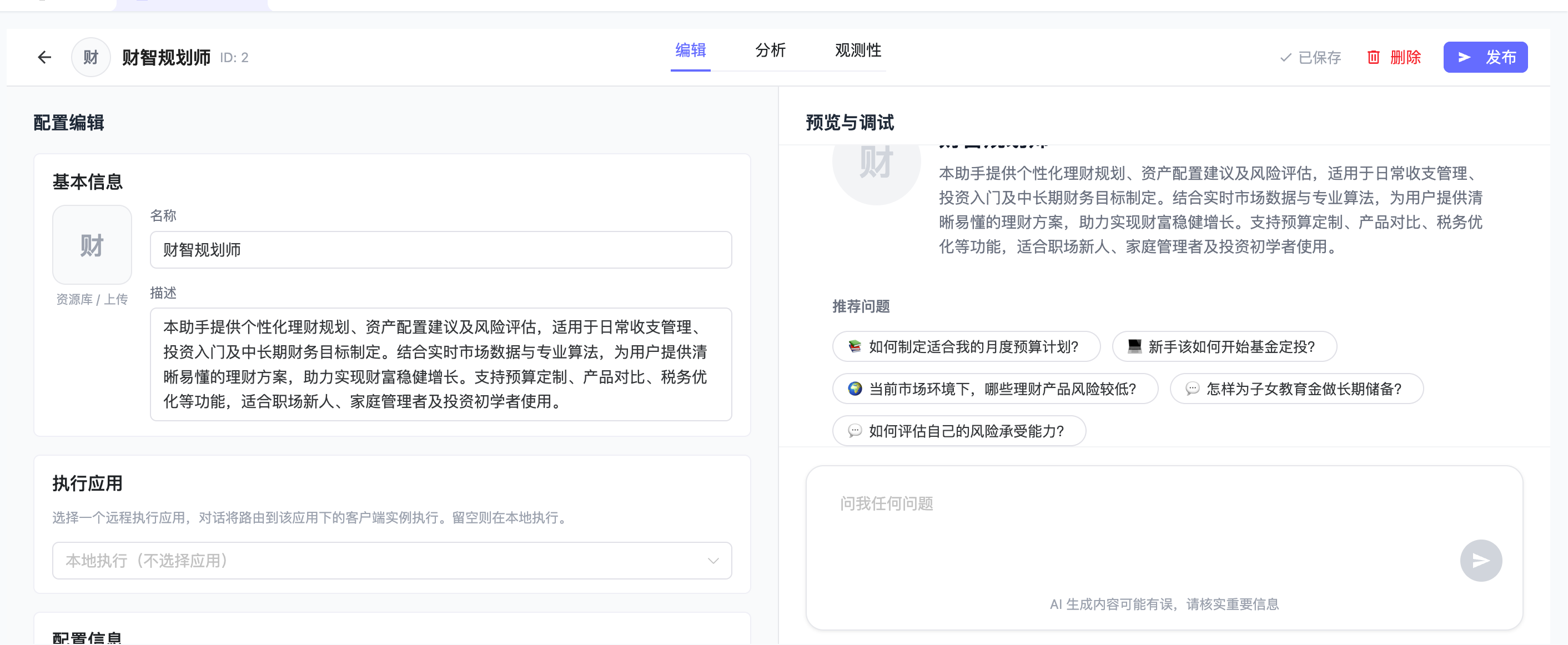Click the 预览与调试 heading

coord(850,123)
